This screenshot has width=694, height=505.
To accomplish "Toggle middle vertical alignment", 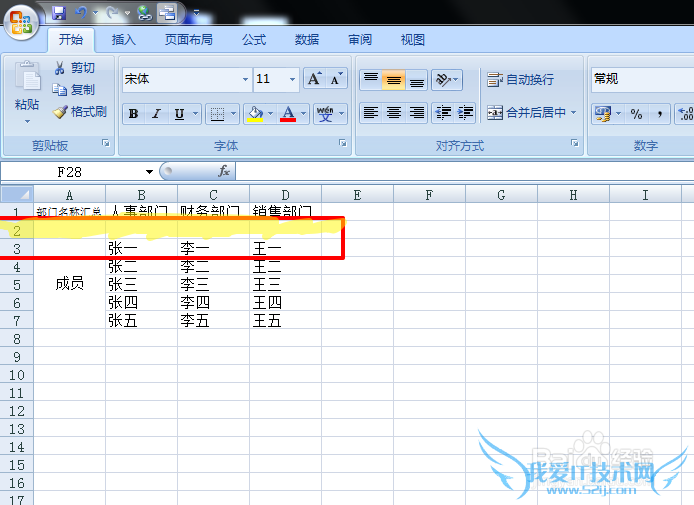I will point(393,80).
